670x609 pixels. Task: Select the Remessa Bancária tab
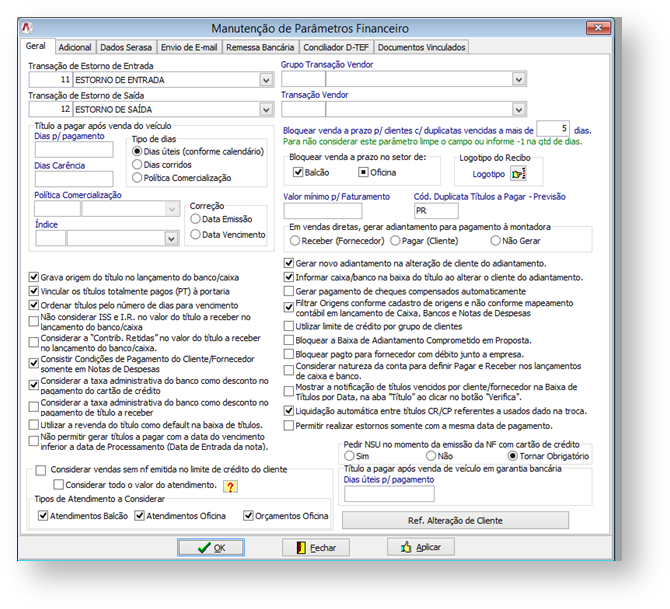pyautogui.click(x=260, y=47)
